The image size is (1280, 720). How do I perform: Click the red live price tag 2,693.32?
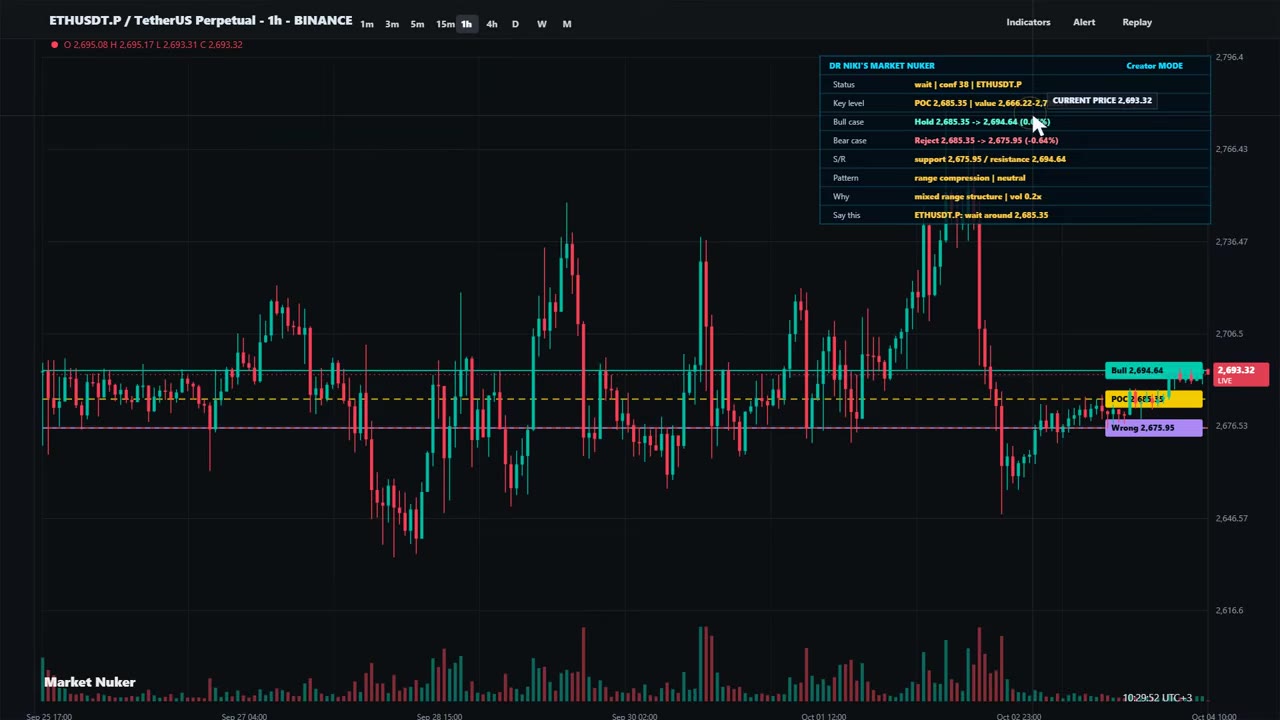pos(1241,375)
